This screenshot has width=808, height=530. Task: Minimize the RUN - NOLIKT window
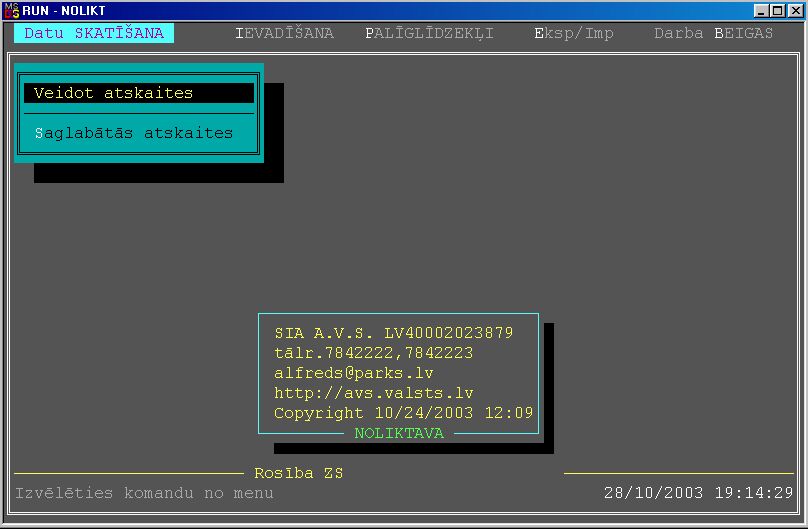click(761, 10)
